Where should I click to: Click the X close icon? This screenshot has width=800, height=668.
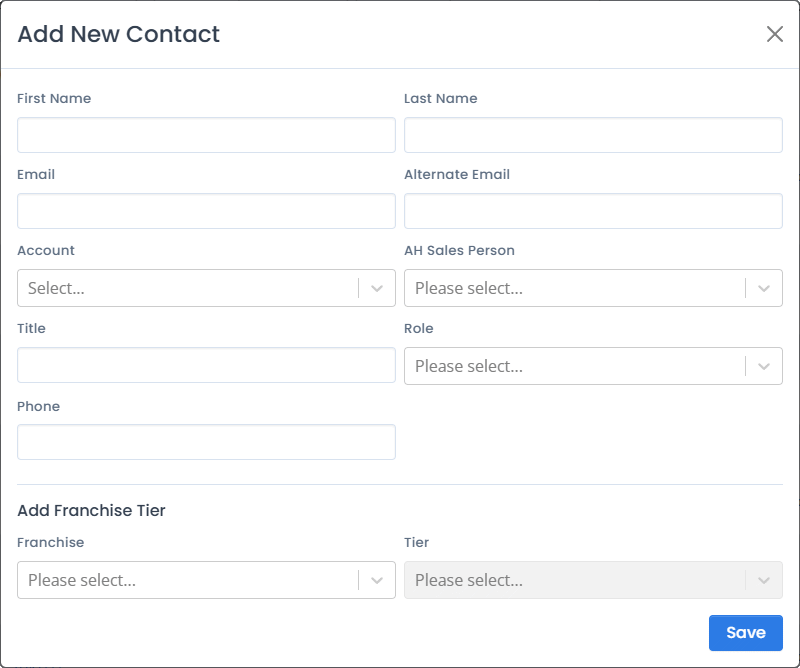coord(775,33)
